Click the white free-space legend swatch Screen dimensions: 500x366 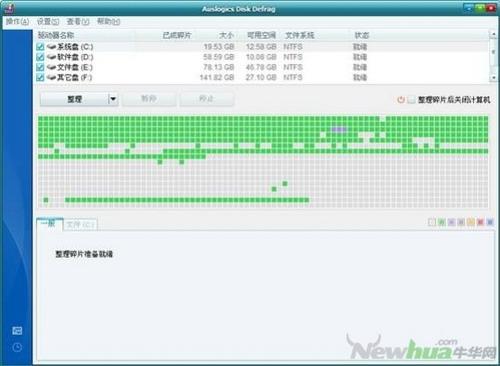[432, 222]
